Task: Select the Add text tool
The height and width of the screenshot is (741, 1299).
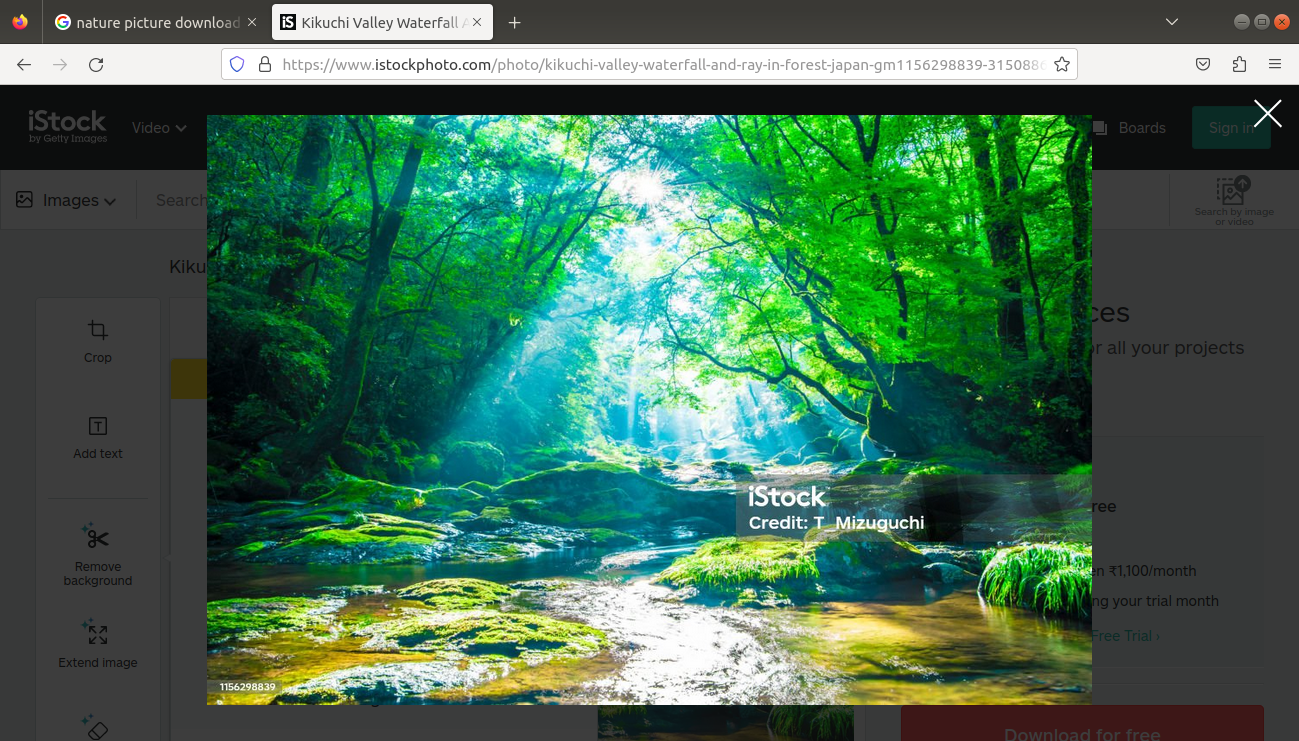Action: (98, 438)
